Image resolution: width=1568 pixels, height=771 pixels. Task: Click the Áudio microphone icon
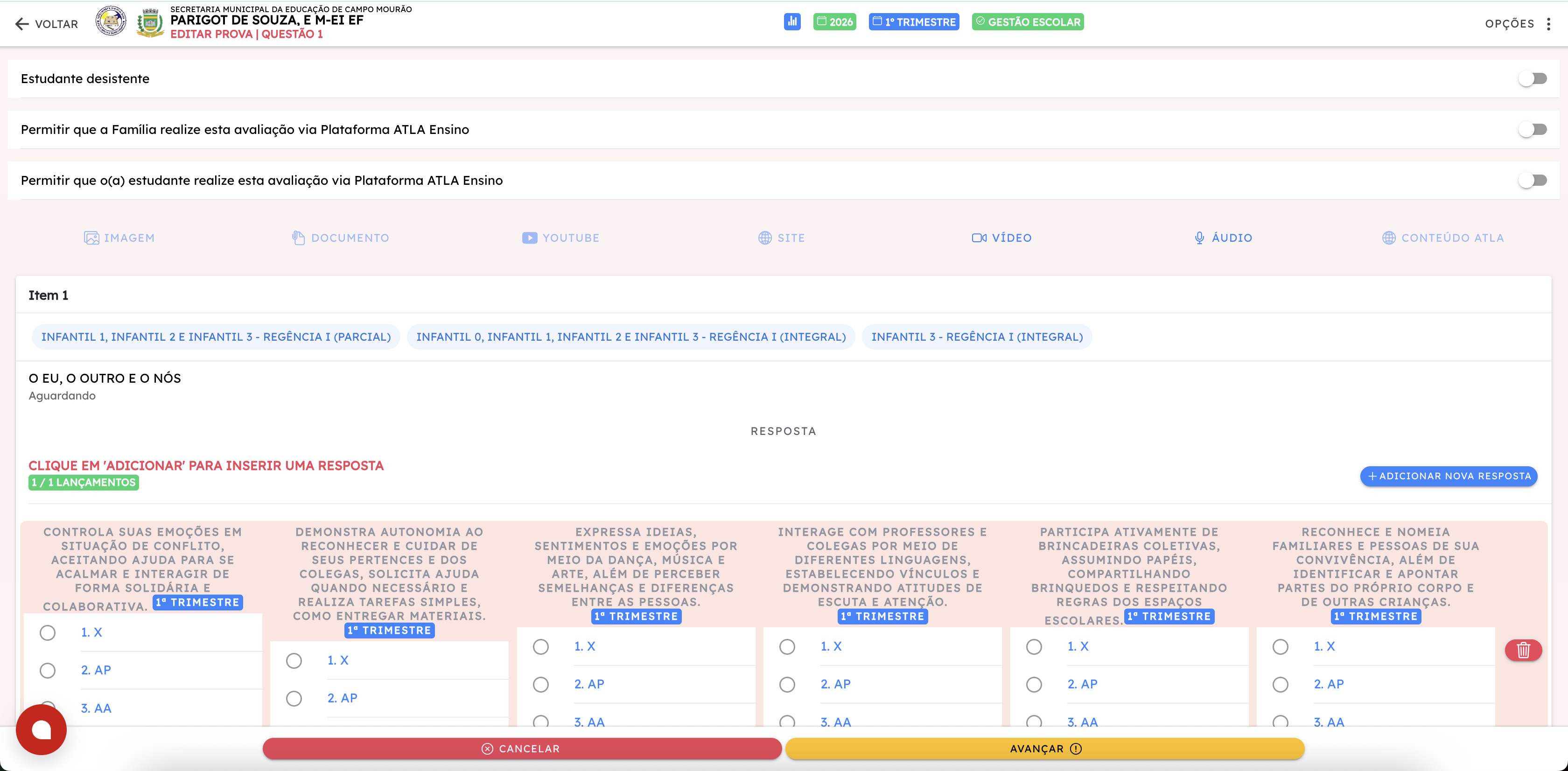click(x=1199, y=238)
